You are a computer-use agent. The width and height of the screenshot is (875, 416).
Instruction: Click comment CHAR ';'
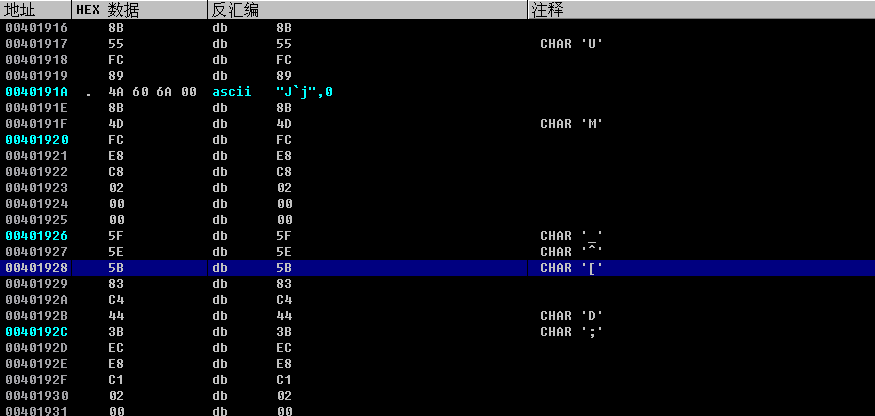572,332
